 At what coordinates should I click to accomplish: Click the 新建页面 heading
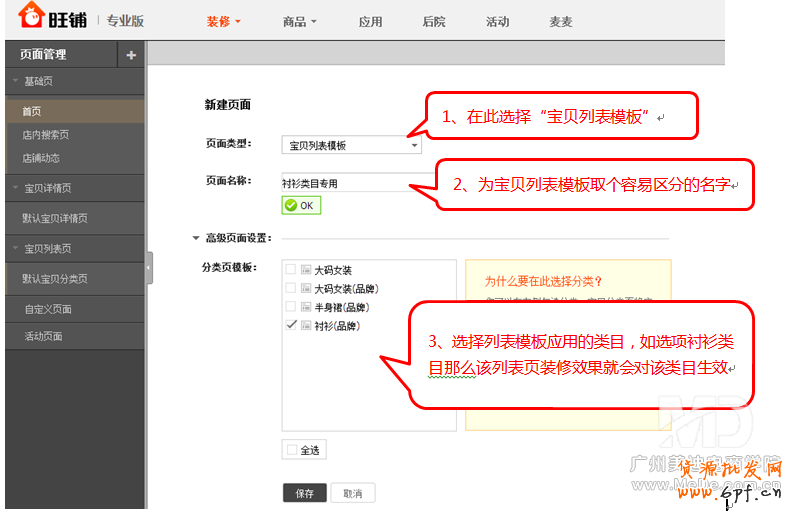pos(227,105)
